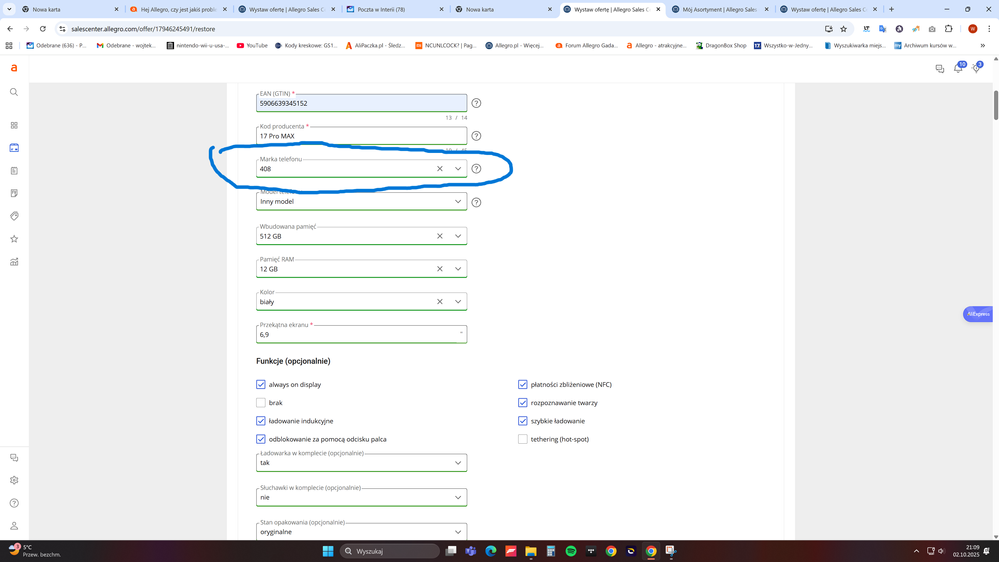Screen dimensions: 999x562
Task: Open Spotify from the Windows taskbar
Action: (x=571, y=551)
